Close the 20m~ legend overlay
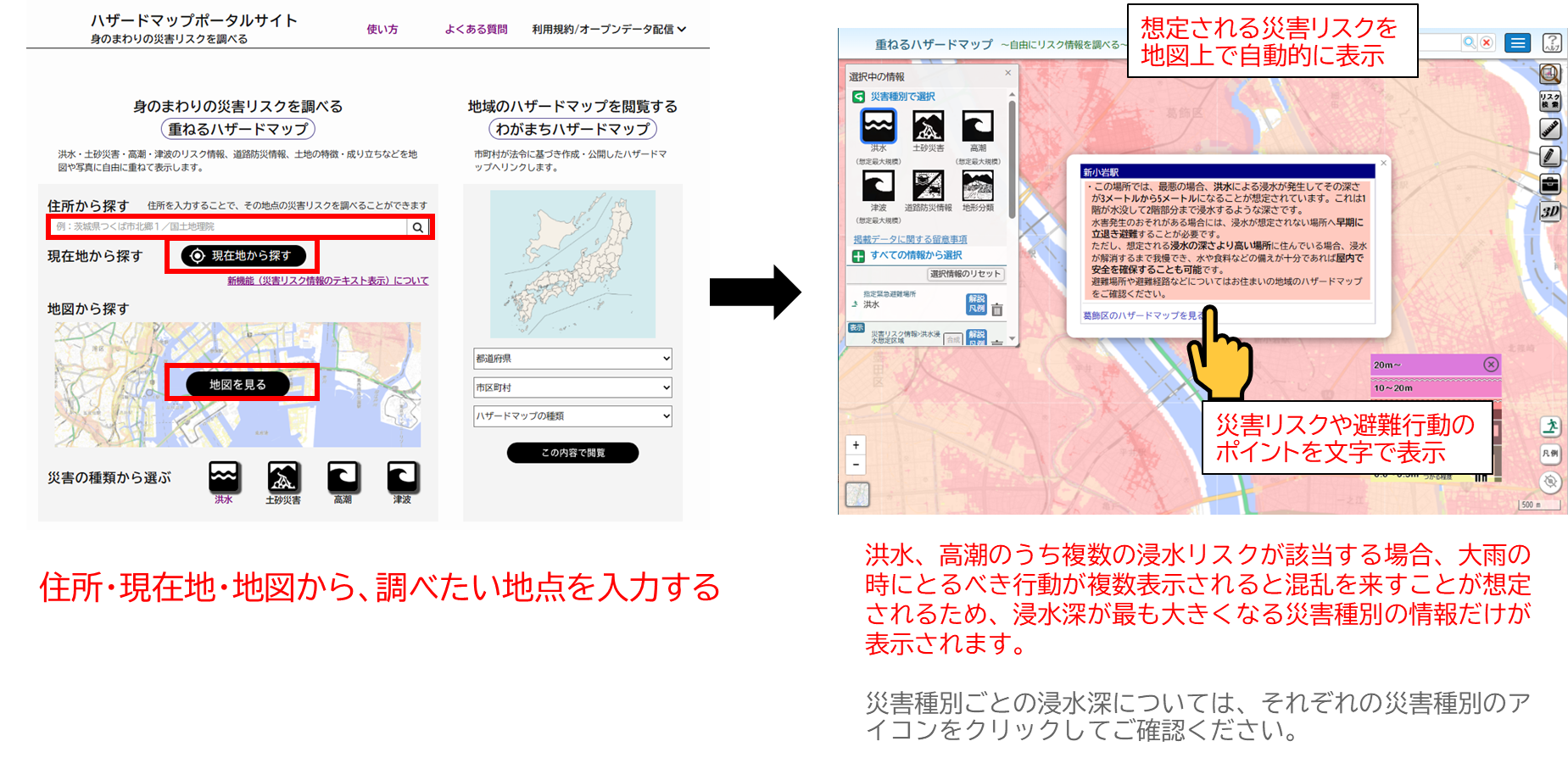The width and height of the screenshot is (1568, 758). pos(1491,365)
